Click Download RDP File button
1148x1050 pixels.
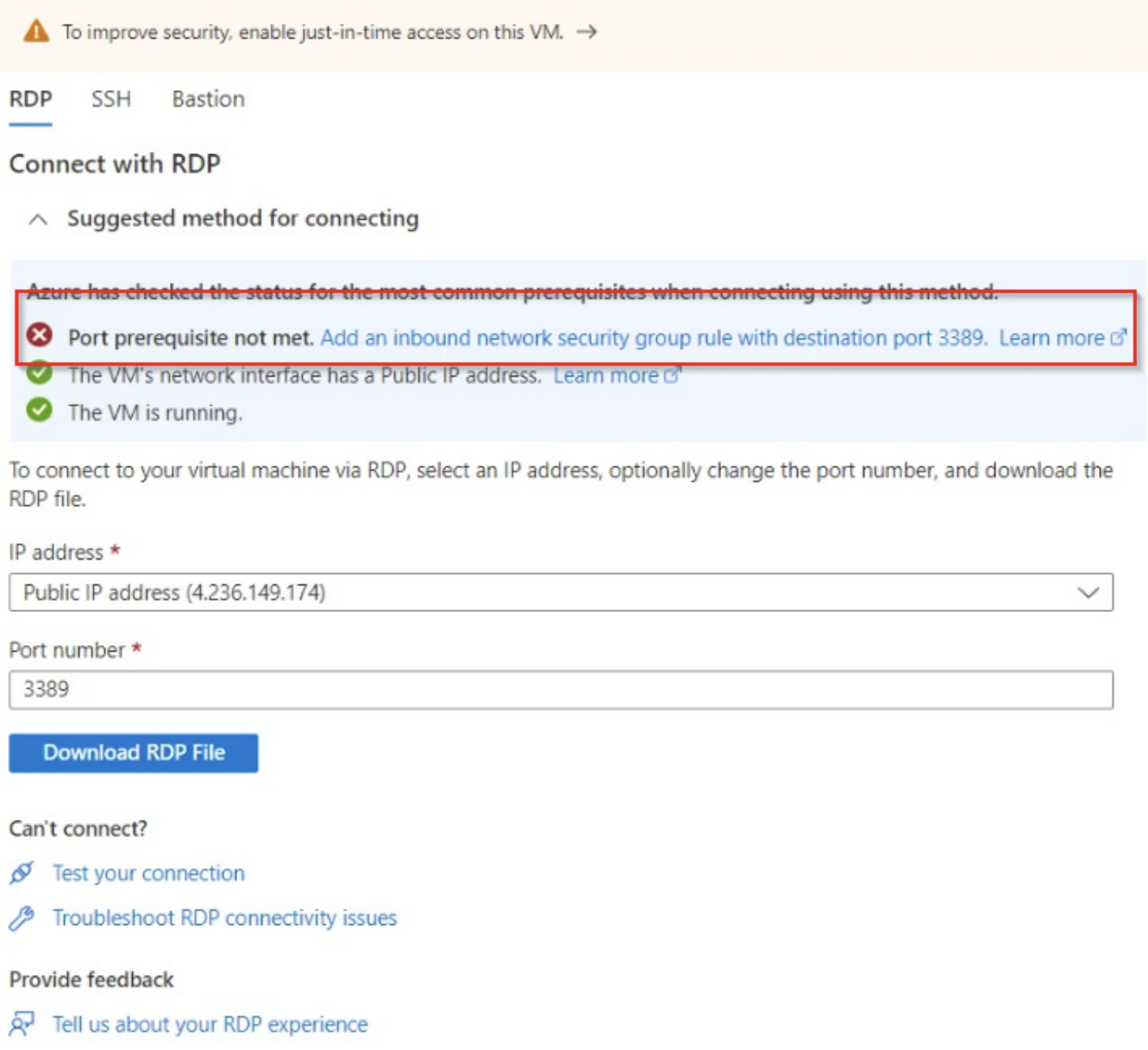pos(134,753)
